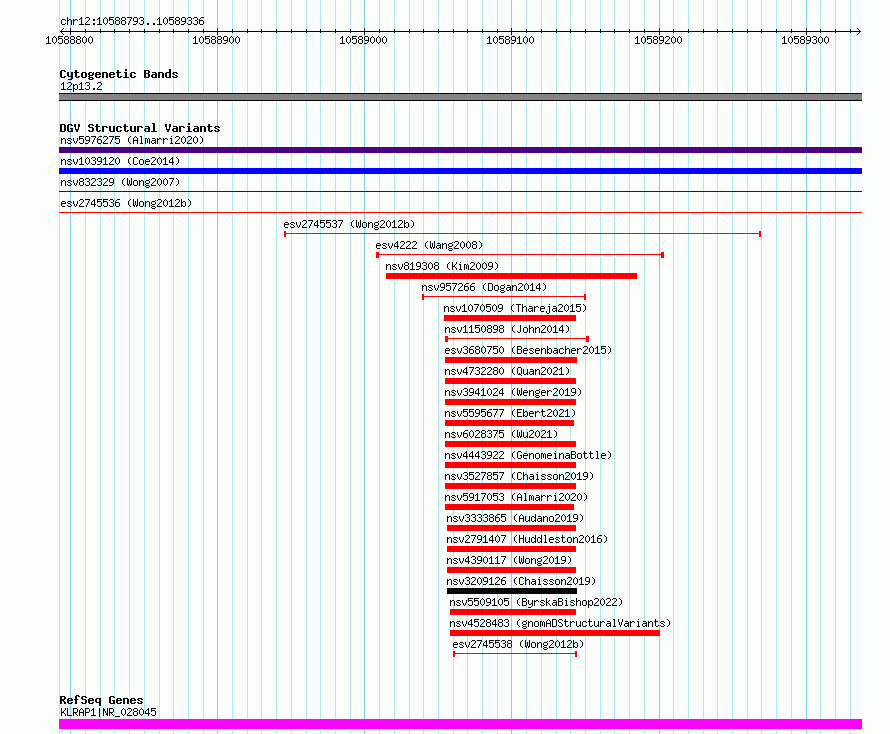The height and width of the screenshot is (734, 890).
Task: Click the nsv1070509 (Thareja2015) label
Action: [515, 308]
